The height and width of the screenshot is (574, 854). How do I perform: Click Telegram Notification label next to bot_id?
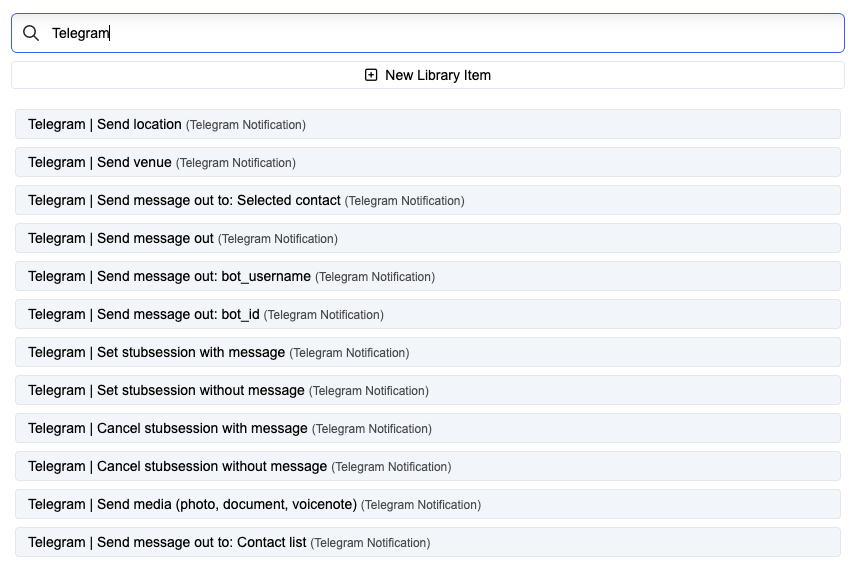[324, 315]
